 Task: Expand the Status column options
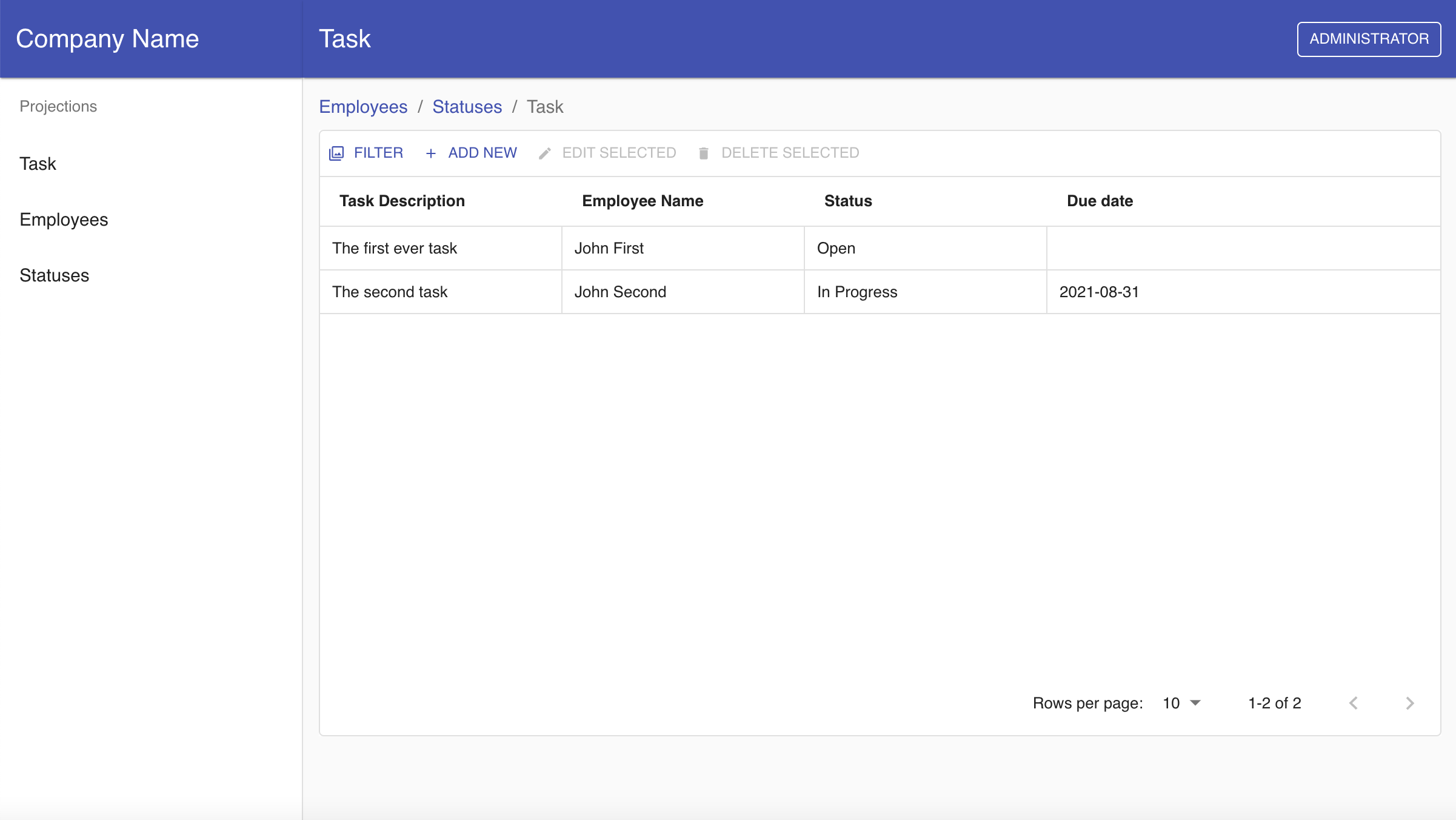847,201
